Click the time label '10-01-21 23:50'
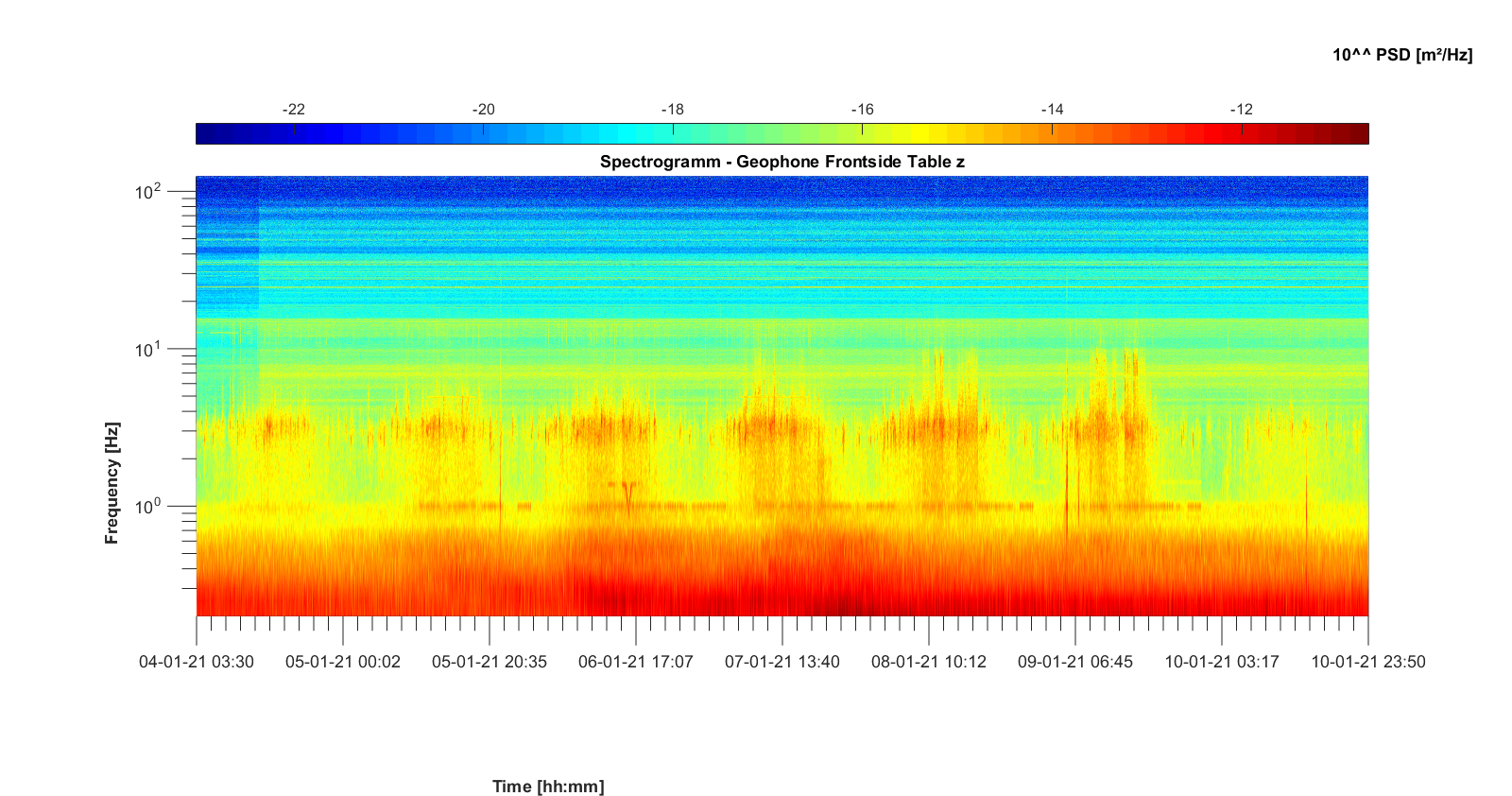Viewport: 1512px width, 796px height. tap(1368, 662)
